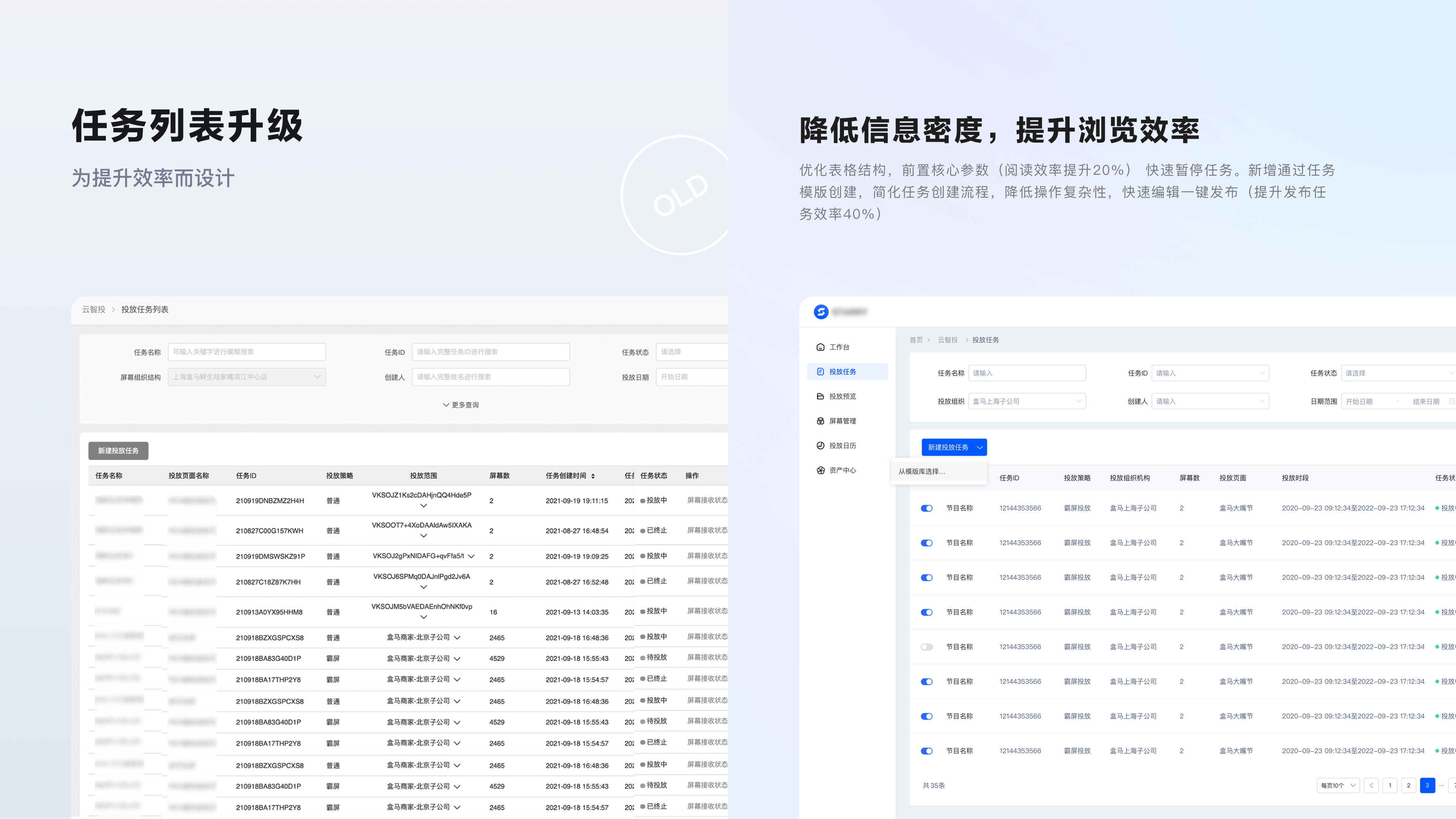Screen dimensions: 1456x819
Task: Open 投放预览 sidebar item
Action: pyautogui.click(x=836, y=396)
